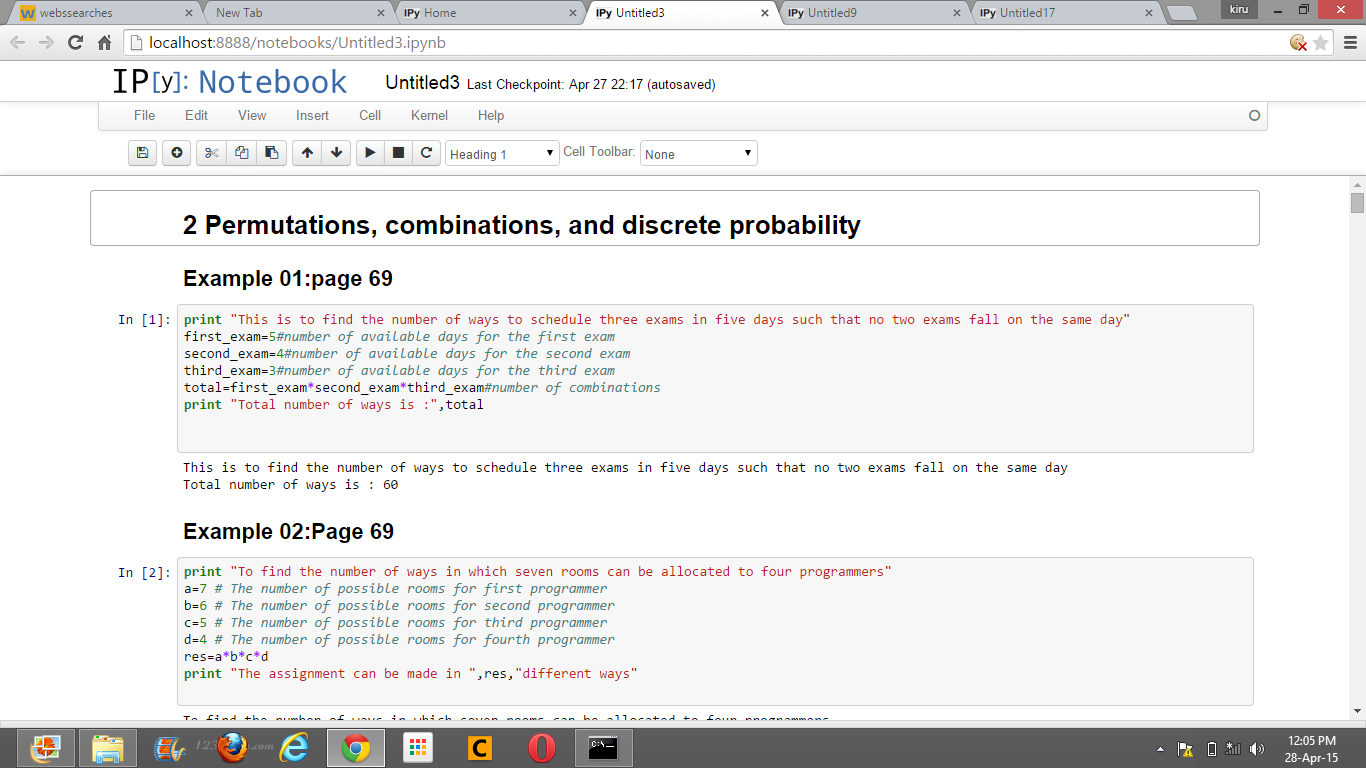Bookmark this page with star icon
The height and width of the screenshot is (768, 1366).
pos(1321,42)
